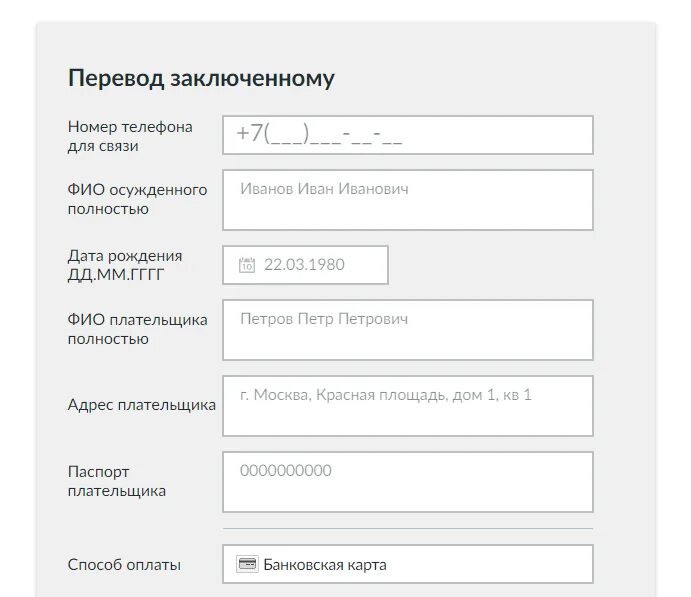This screenshot has height=597, width=691.
Task: Click the Паспорт плательщика label
Action: click(117, 481)
